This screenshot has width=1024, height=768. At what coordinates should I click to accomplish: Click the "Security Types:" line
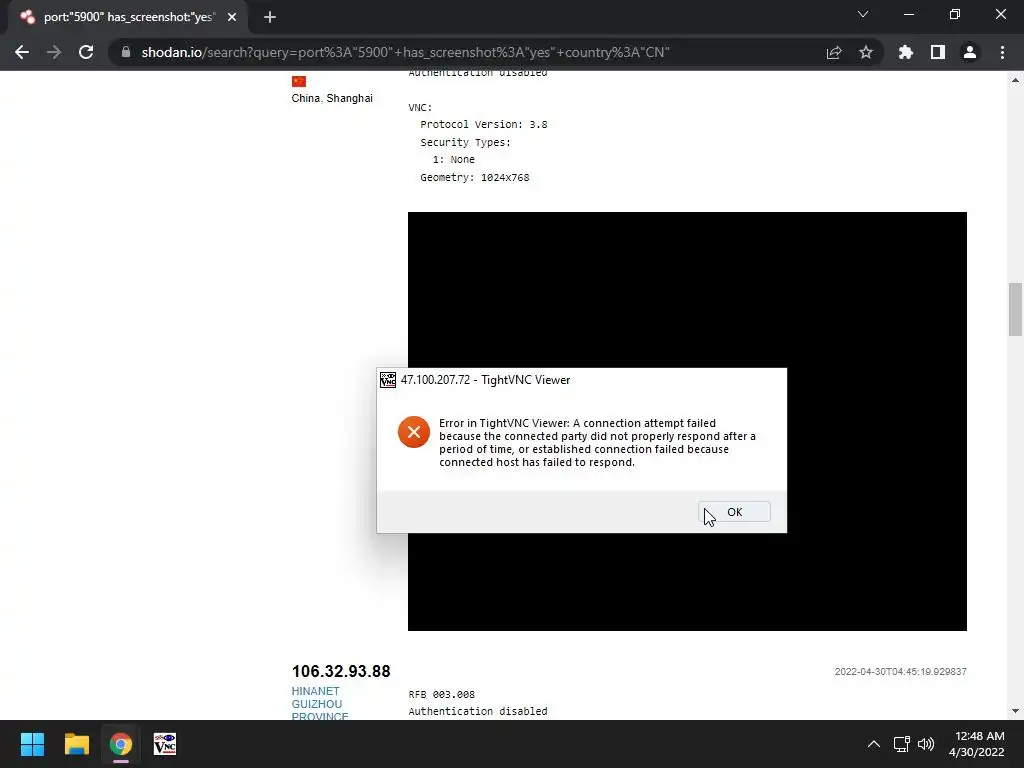[x=466, y=142]
